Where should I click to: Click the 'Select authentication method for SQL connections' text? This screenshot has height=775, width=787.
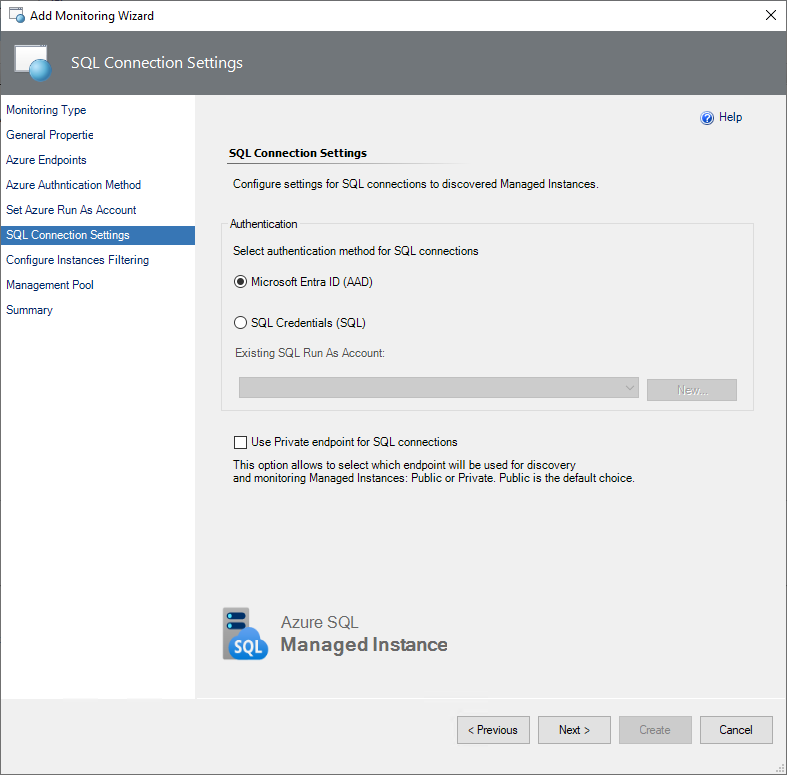pyautogui.click(x=355, y=251)
